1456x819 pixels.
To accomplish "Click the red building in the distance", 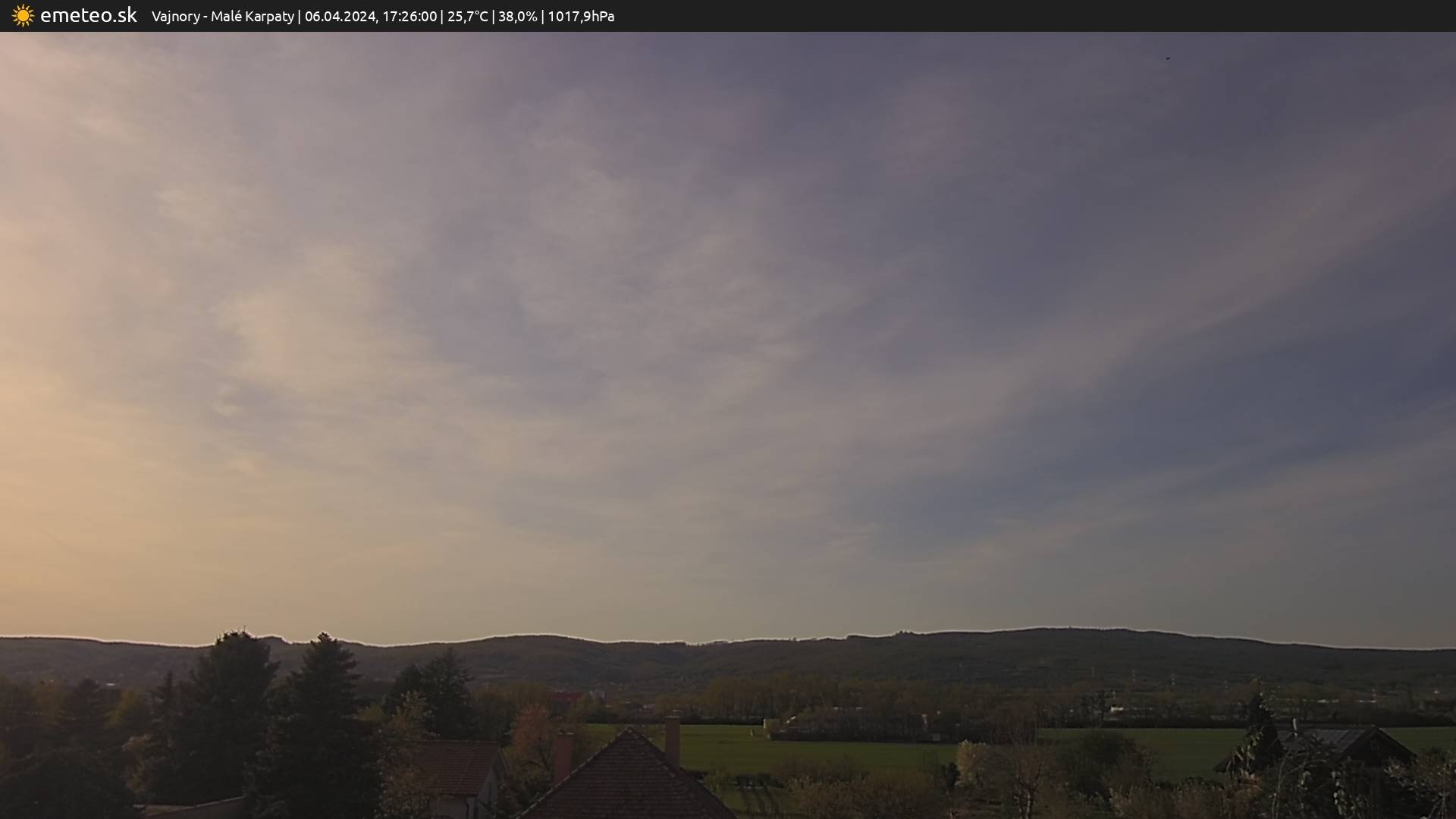I will coord(566,695).
